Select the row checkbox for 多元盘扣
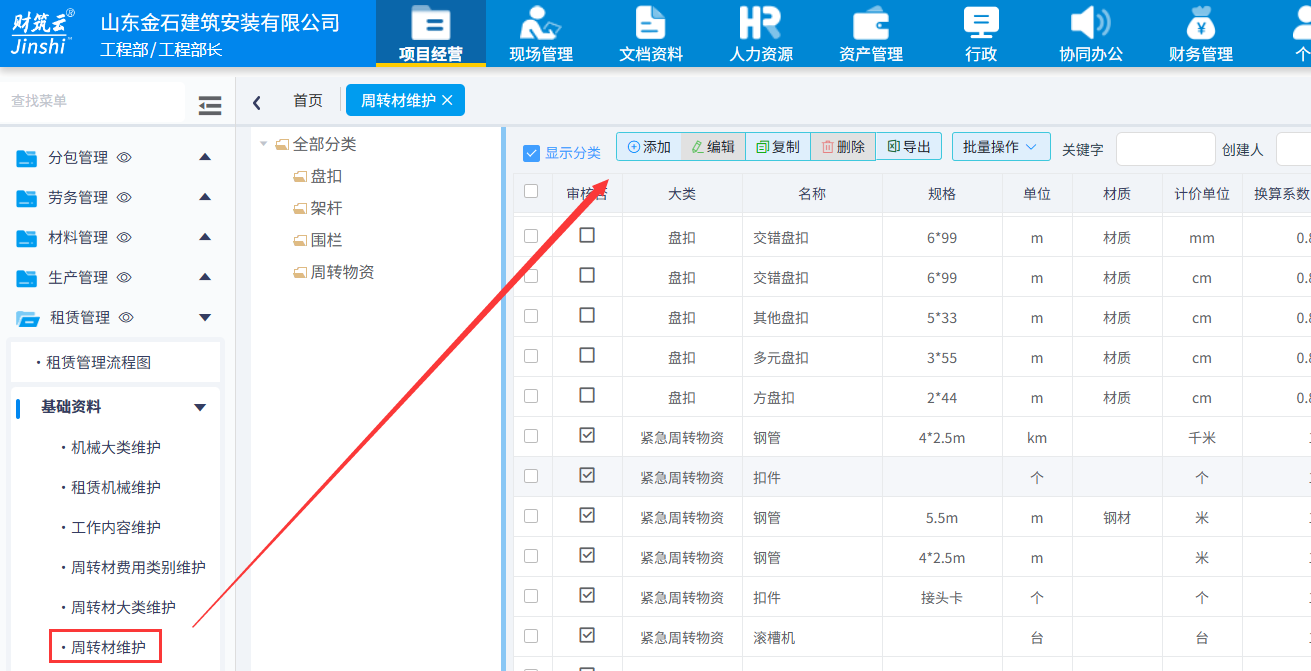Viewport: 1311px width, 671px height. pyautogui.click(x=531, y=356)
